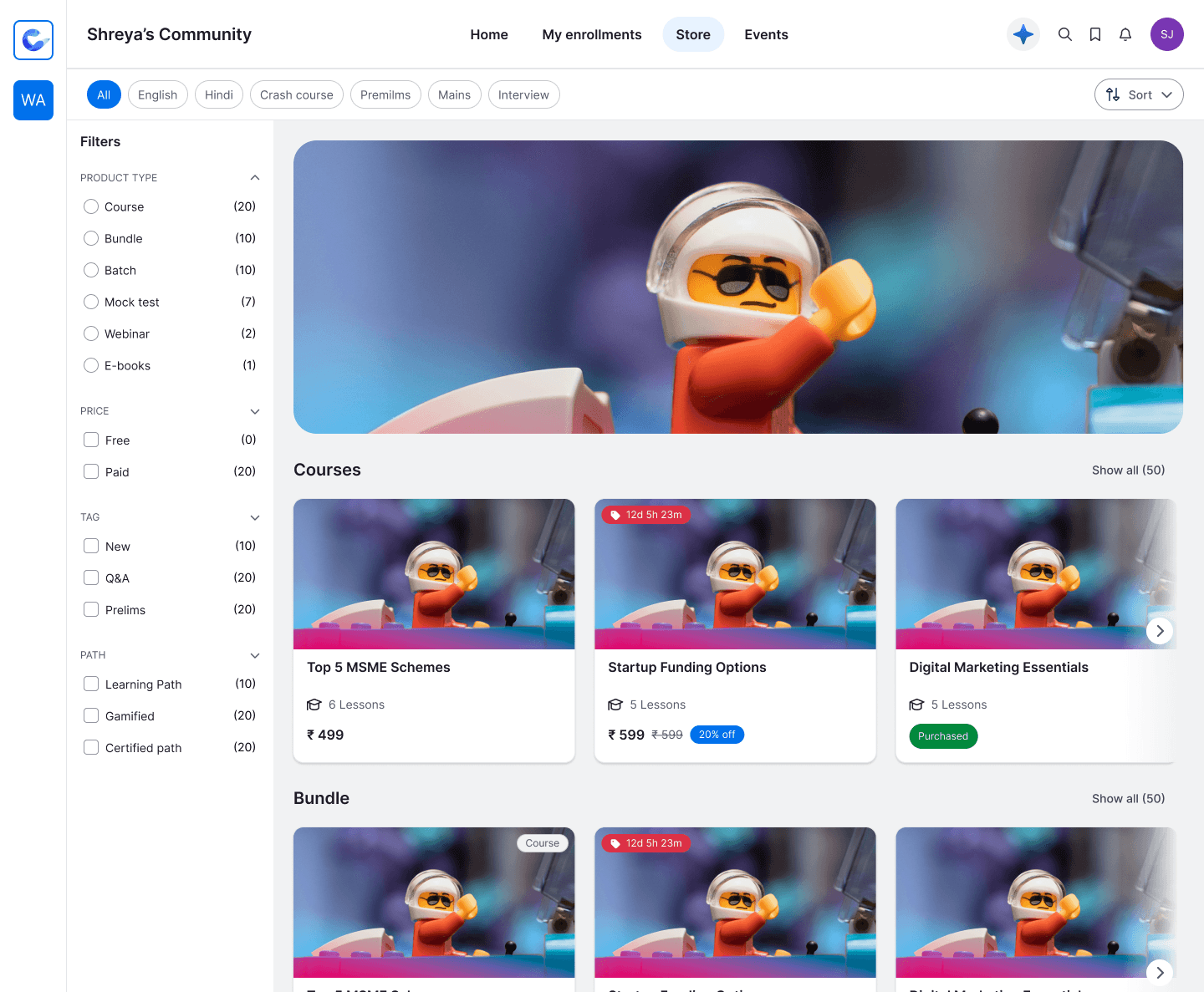The width and height of the screenshot is (1204, 992).
Task: Collapse the Product Type filter section
Action: pos(255,177)
